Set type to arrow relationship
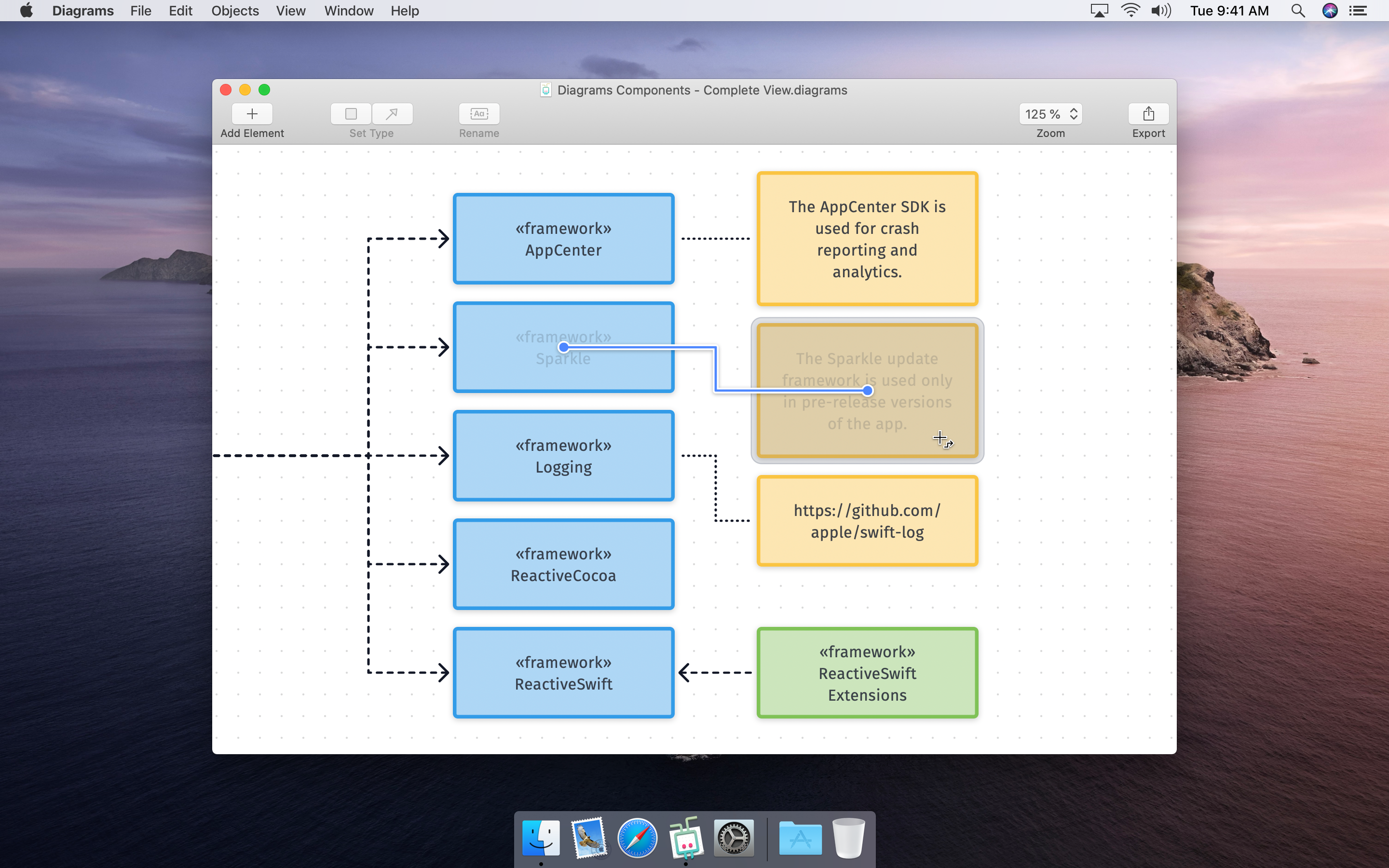The image size is (1389, 868). tap(392, 114)
